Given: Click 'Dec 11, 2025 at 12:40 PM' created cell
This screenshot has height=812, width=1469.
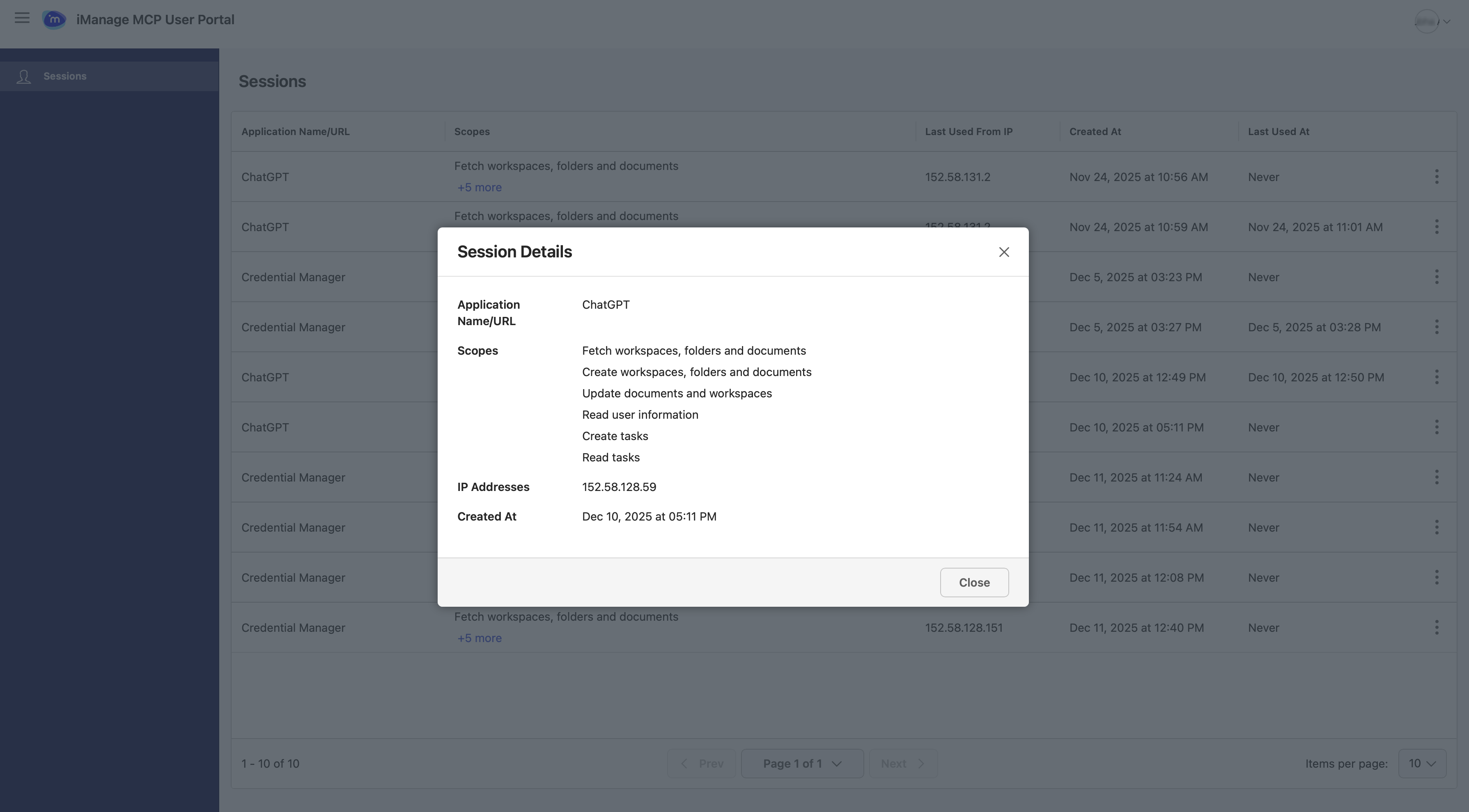Looking at the screenshot, I should click(1136, 628).
